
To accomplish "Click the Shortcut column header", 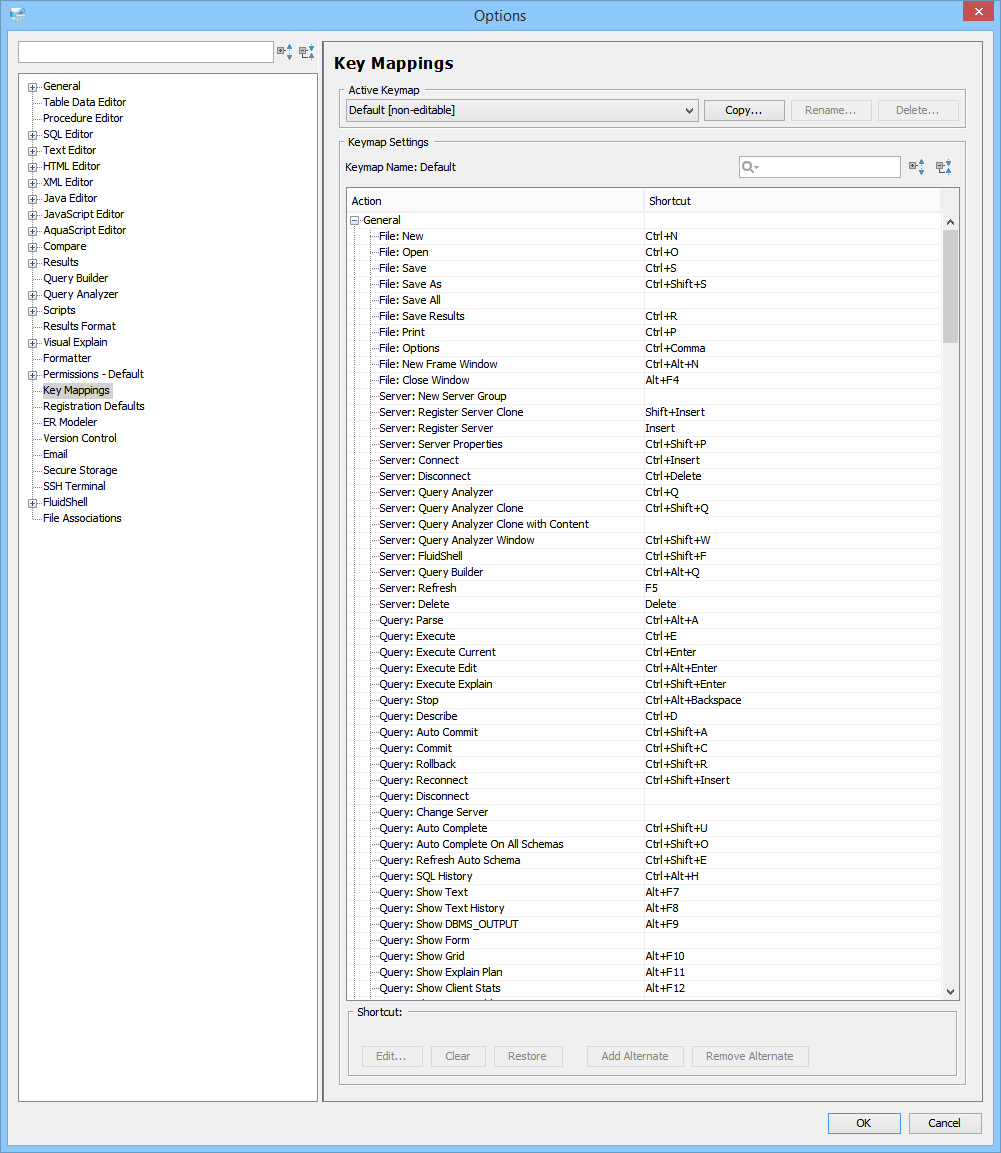I will point(793,201).
